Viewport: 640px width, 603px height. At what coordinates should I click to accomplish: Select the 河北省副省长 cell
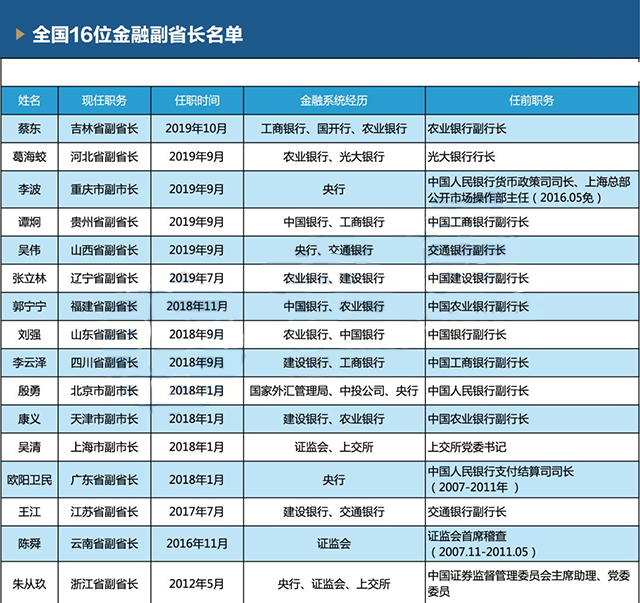click(104, 157)
